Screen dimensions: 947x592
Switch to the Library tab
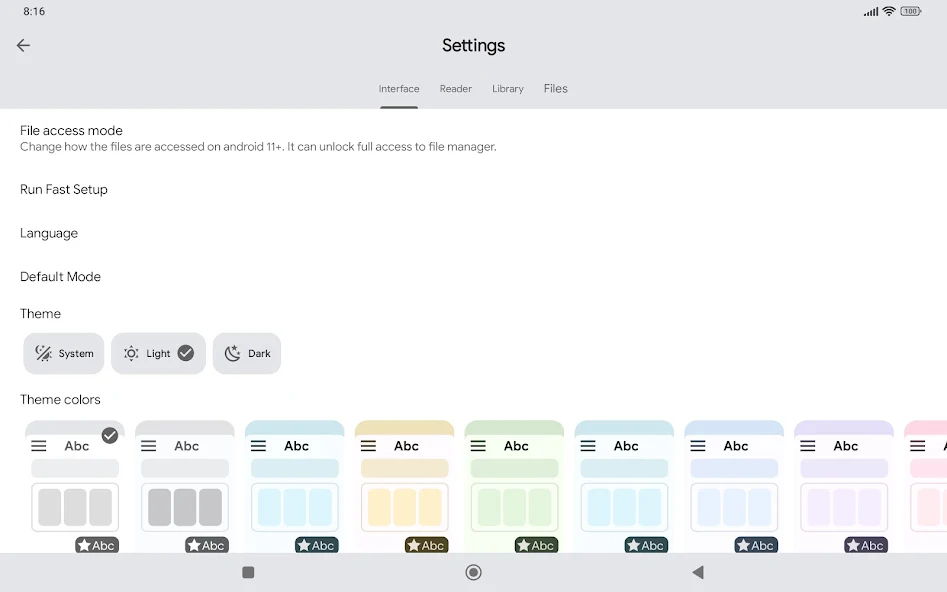click(x=507, y=88)
